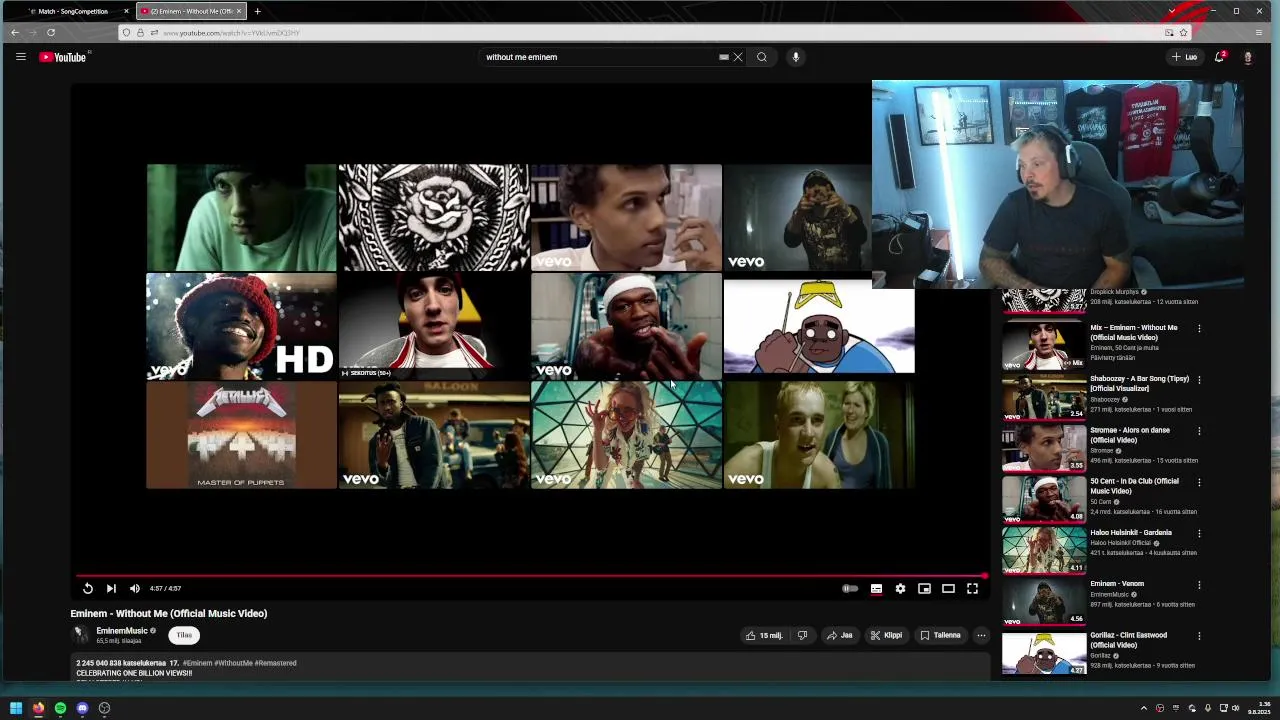Skip to the next video
Screen dimensions: 1280x720
(x=111, y=589)
